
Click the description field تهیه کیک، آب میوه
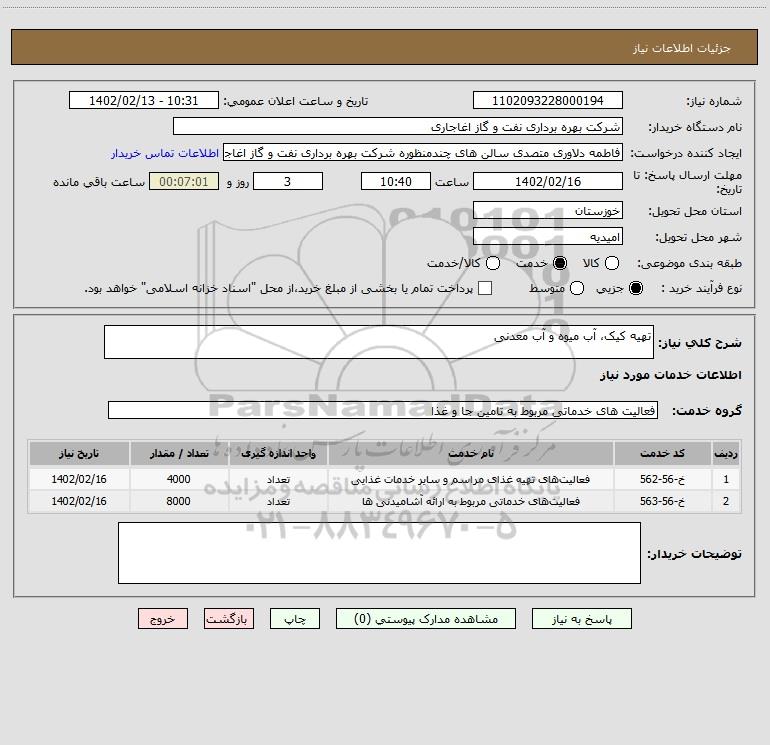tap(379, 342)
